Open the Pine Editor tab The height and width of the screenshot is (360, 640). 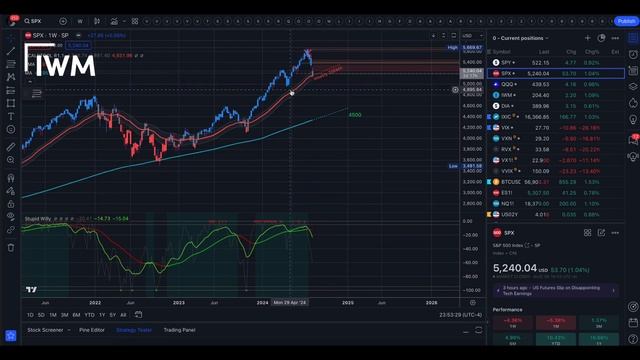92,330
